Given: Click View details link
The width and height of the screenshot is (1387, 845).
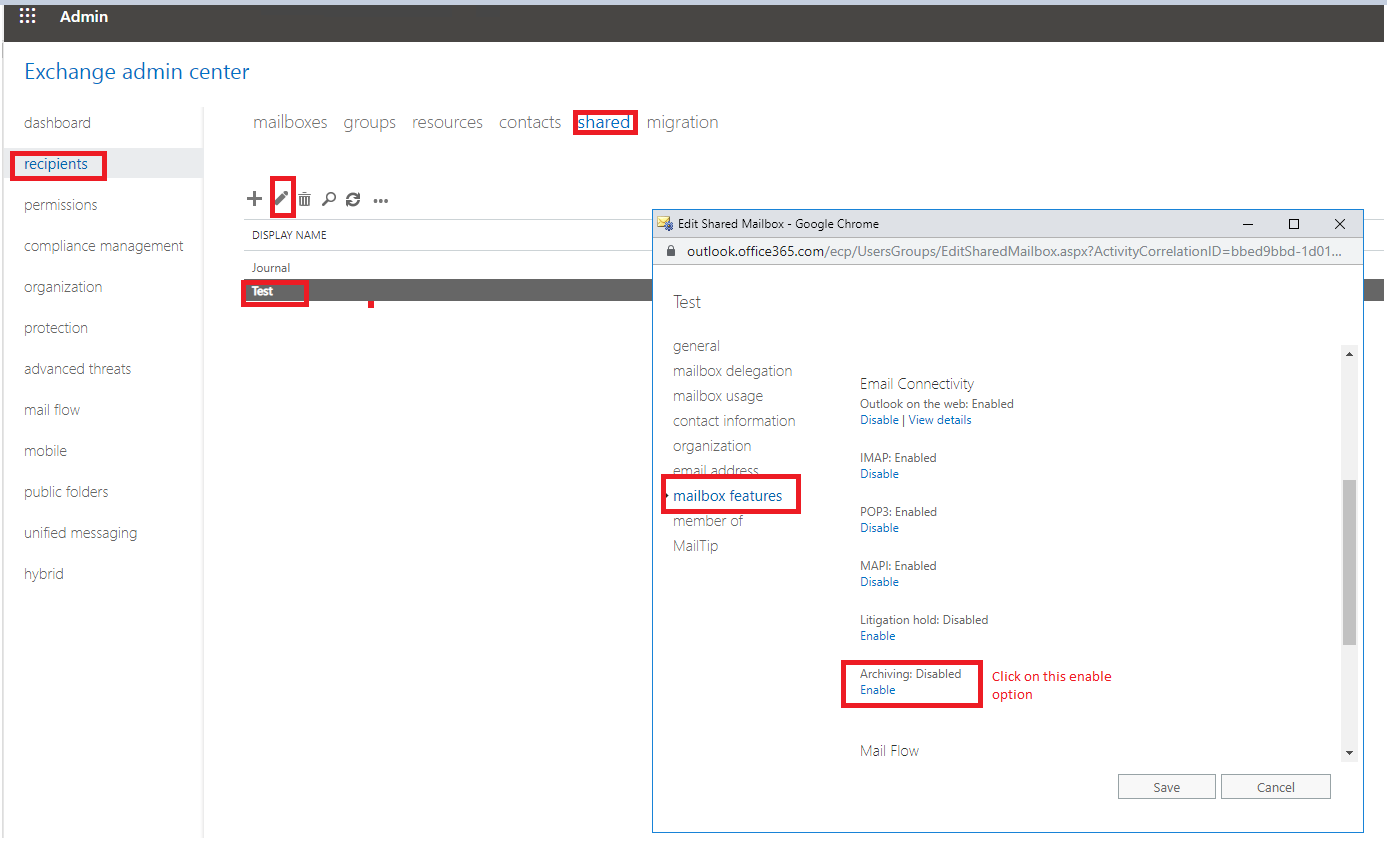Looking at the screenshot, I should pos(940,420).
